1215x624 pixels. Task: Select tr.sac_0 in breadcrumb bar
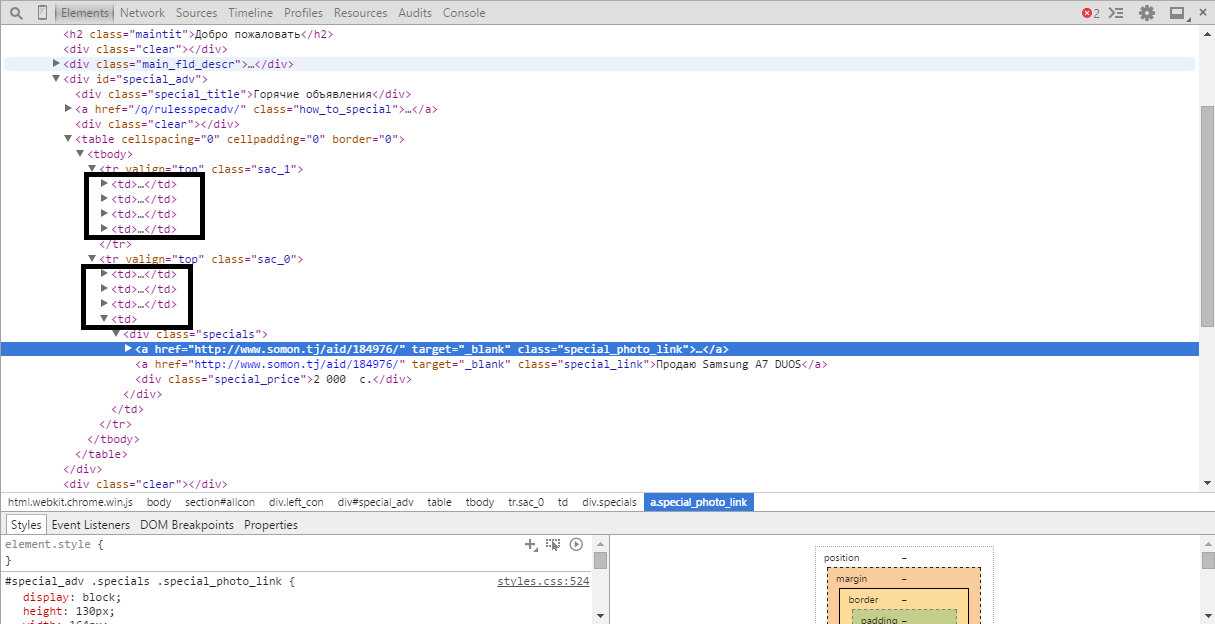(526, 502)
